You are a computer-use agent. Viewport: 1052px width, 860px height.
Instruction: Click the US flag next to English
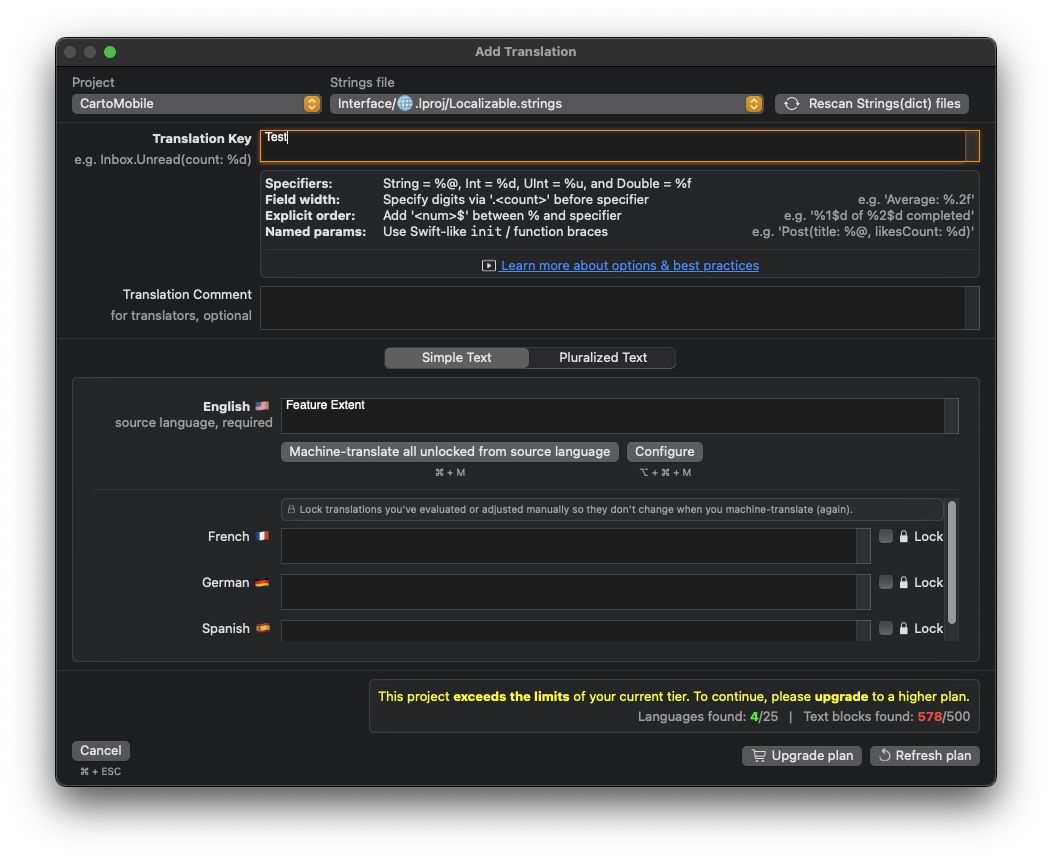(x=262, y=406)
